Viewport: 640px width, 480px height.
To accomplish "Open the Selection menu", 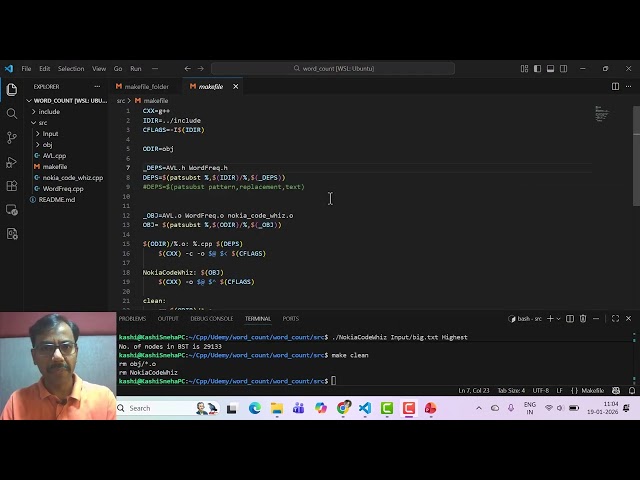I will click(71, 69).
